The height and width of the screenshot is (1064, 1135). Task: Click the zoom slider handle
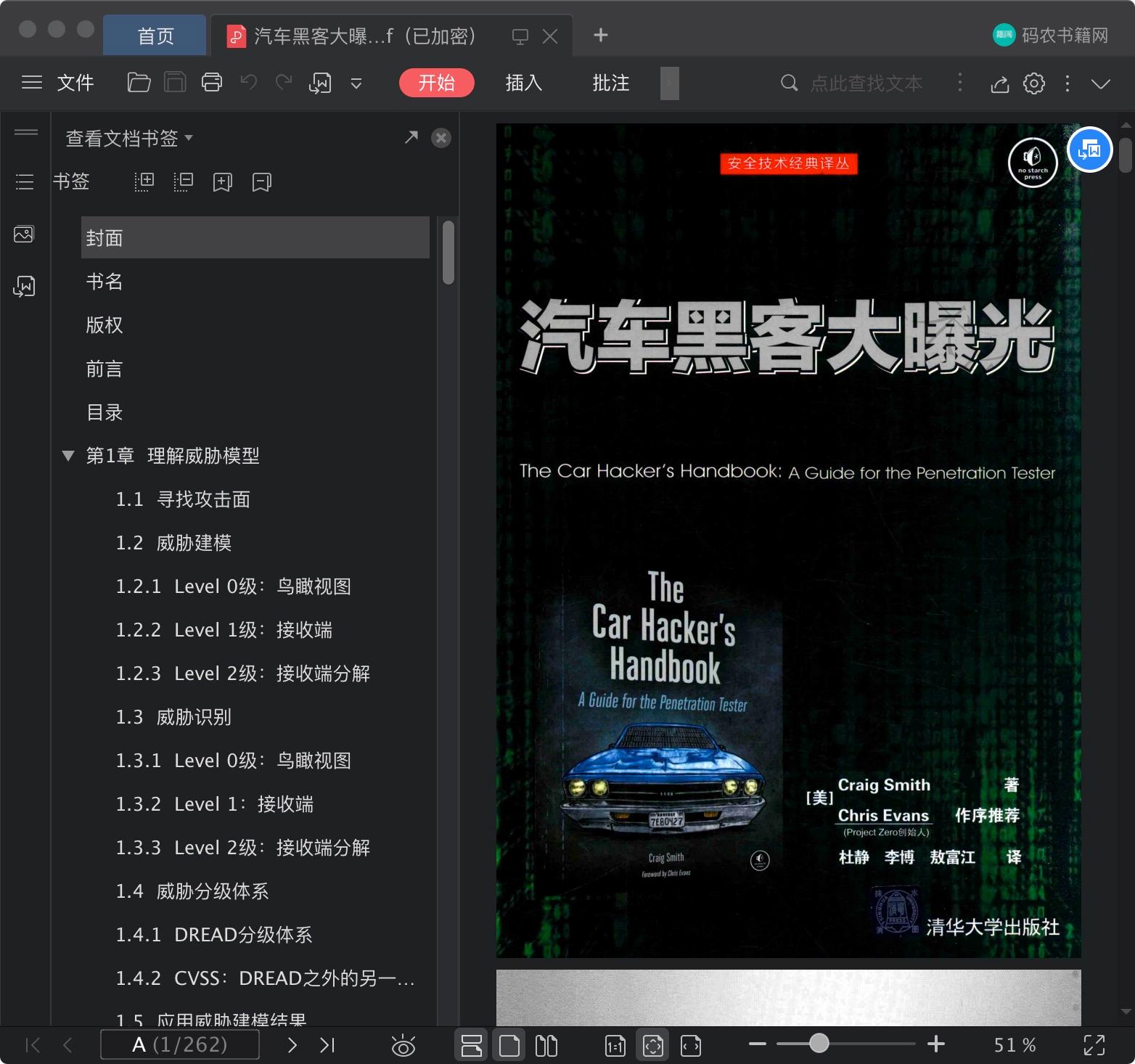point(819,1044)
